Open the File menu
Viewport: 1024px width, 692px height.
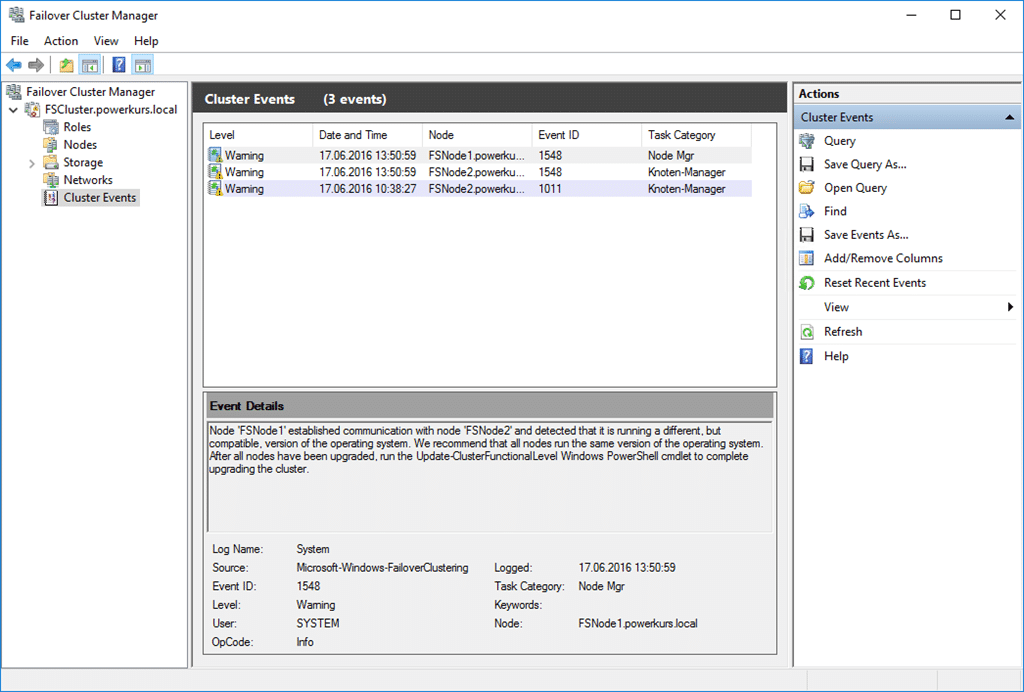tap(20, 40)
